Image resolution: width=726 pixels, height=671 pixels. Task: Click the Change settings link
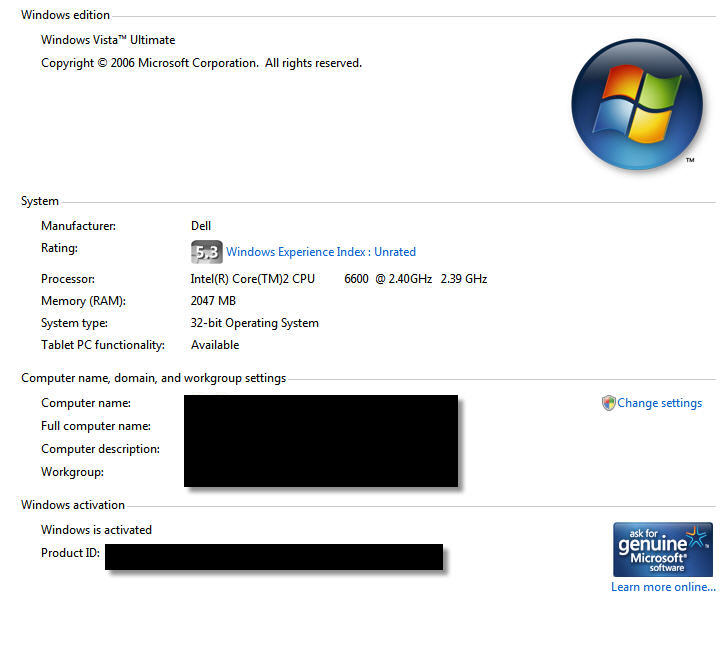pos(659,403)
